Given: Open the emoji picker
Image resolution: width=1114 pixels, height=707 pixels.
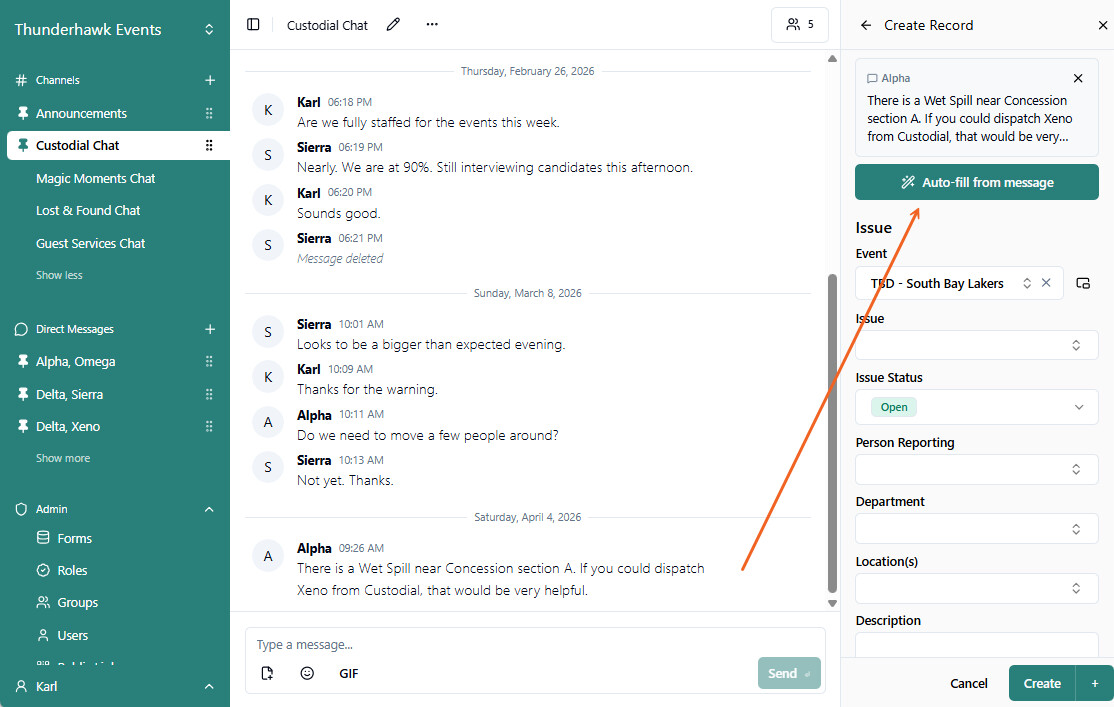Looking at the screenshot, I should pos(307,673).
